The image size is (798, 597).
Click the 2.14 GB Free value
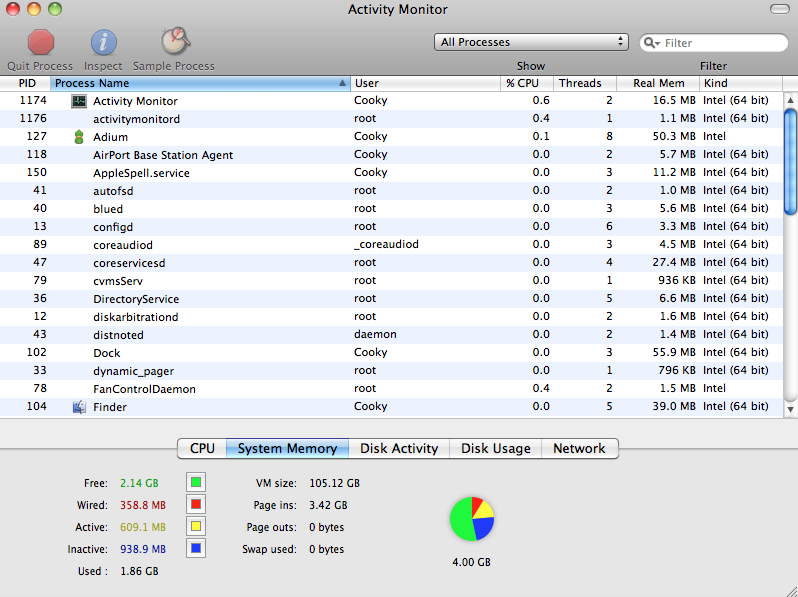(139, 483)
